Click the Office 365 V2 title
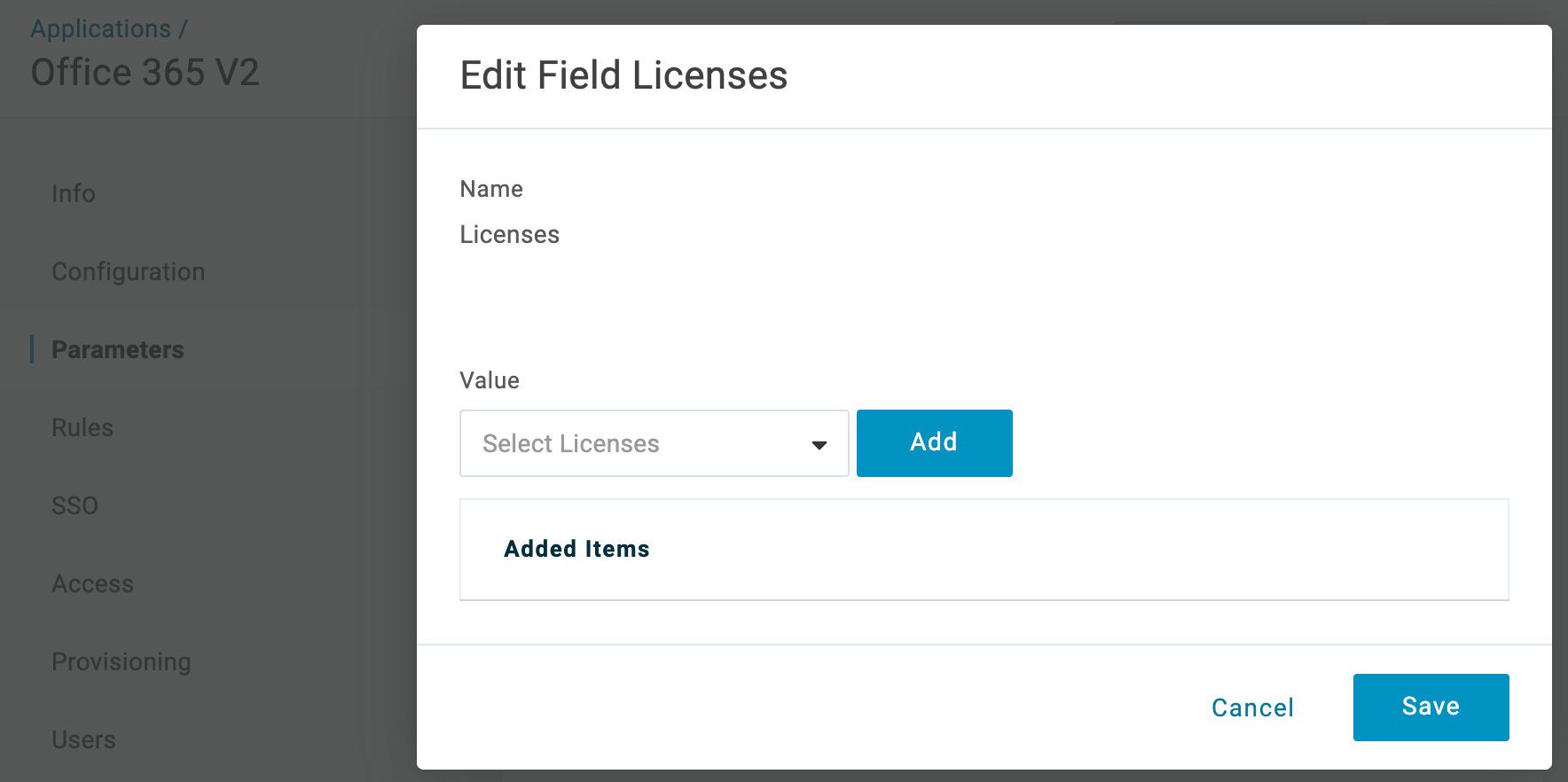This screenshot has width=1568, height=782. point(145,73)
